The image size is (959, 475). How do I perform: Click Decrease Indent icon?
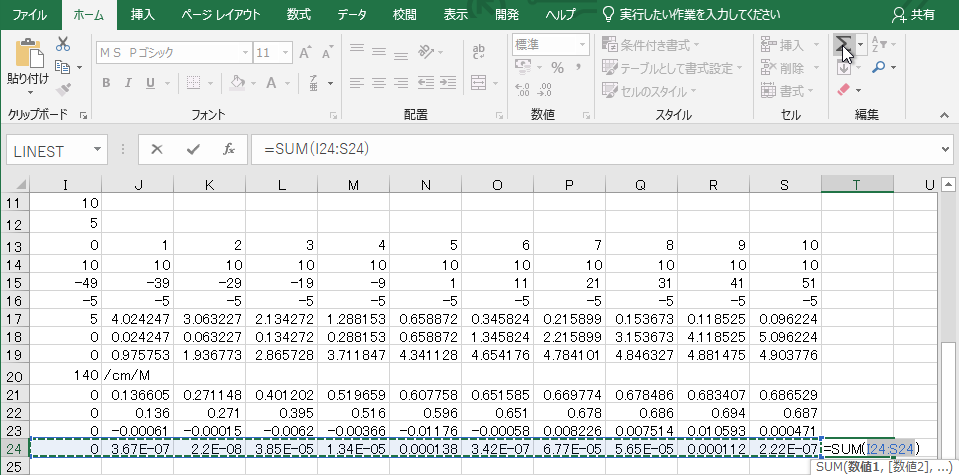[x=426, y=83]
